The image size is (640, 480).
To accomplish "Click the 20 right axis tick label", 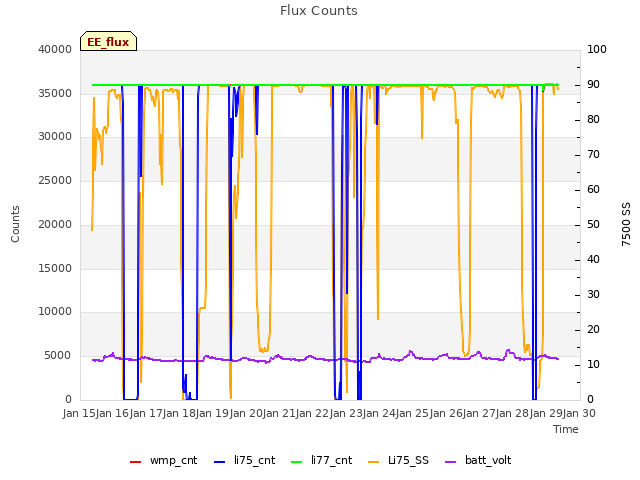I will [593, 330].
